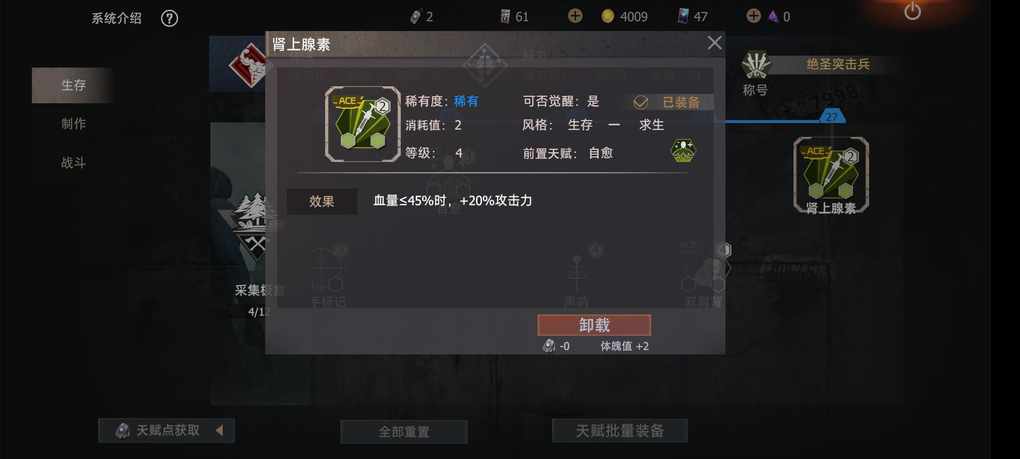
Task: Click the 全部重置 reset all button
Action: click(404, 432)
